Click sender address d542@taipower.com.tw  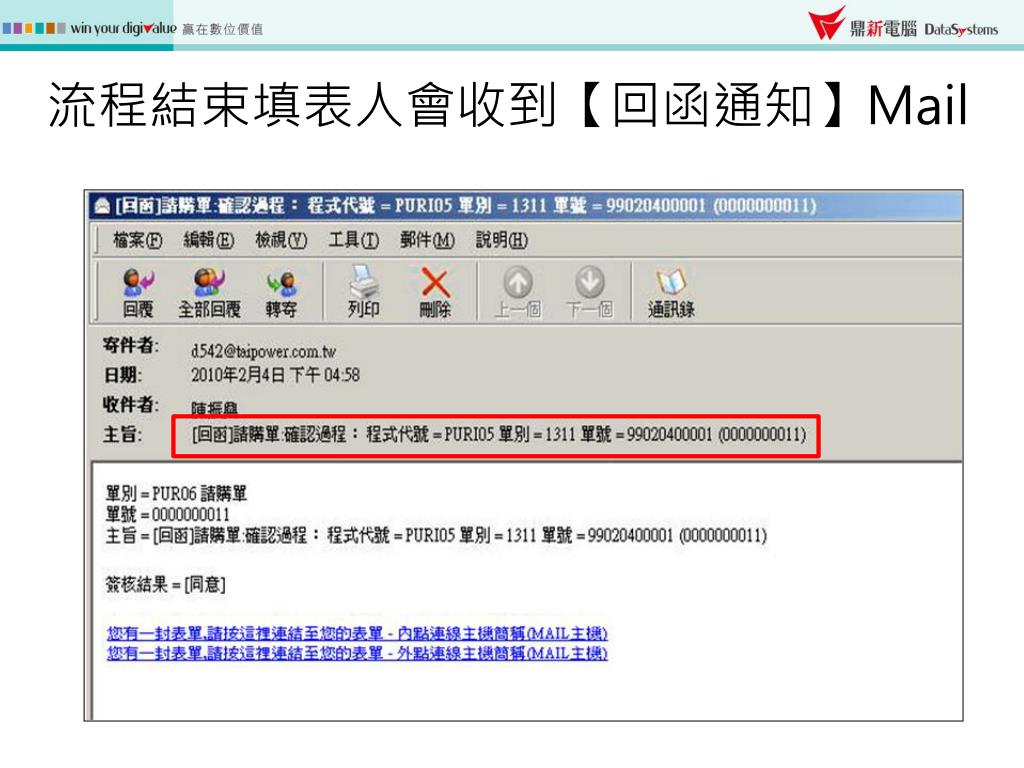pos(263,351)
